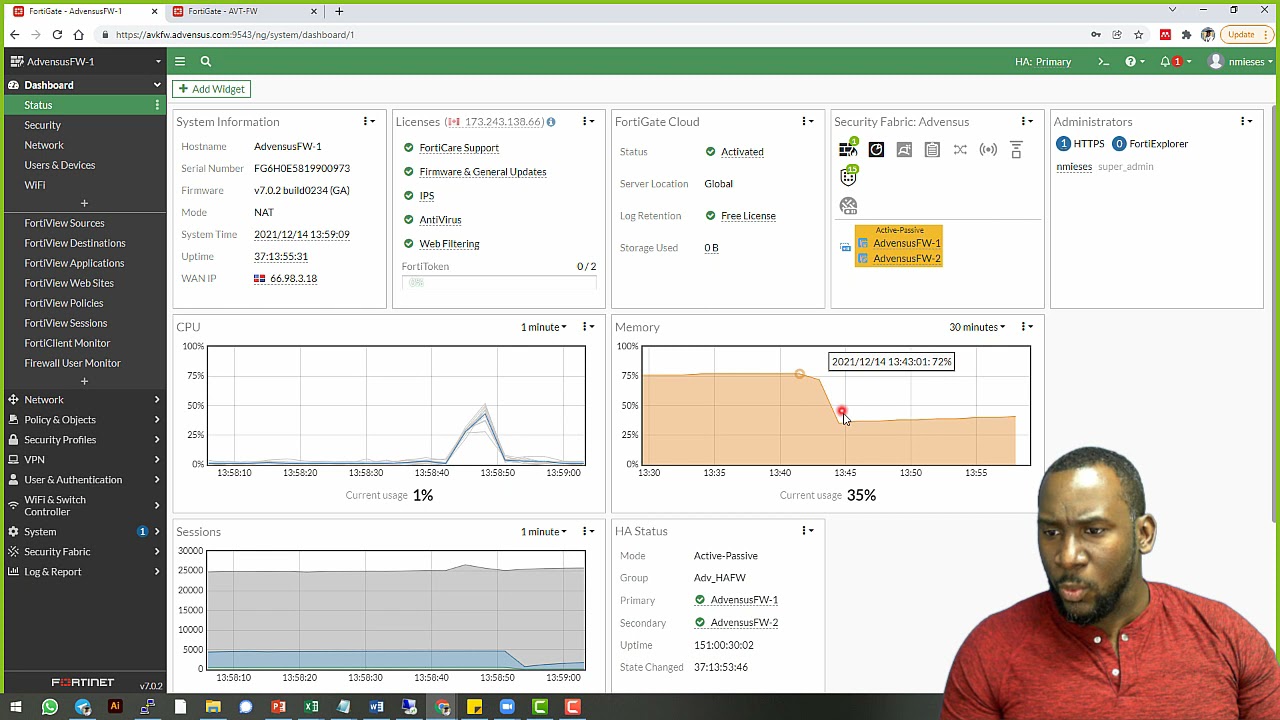Screen dimensions: 1280x720
Task: Select the Status dashboard item
Action: (x=38, y=105)
